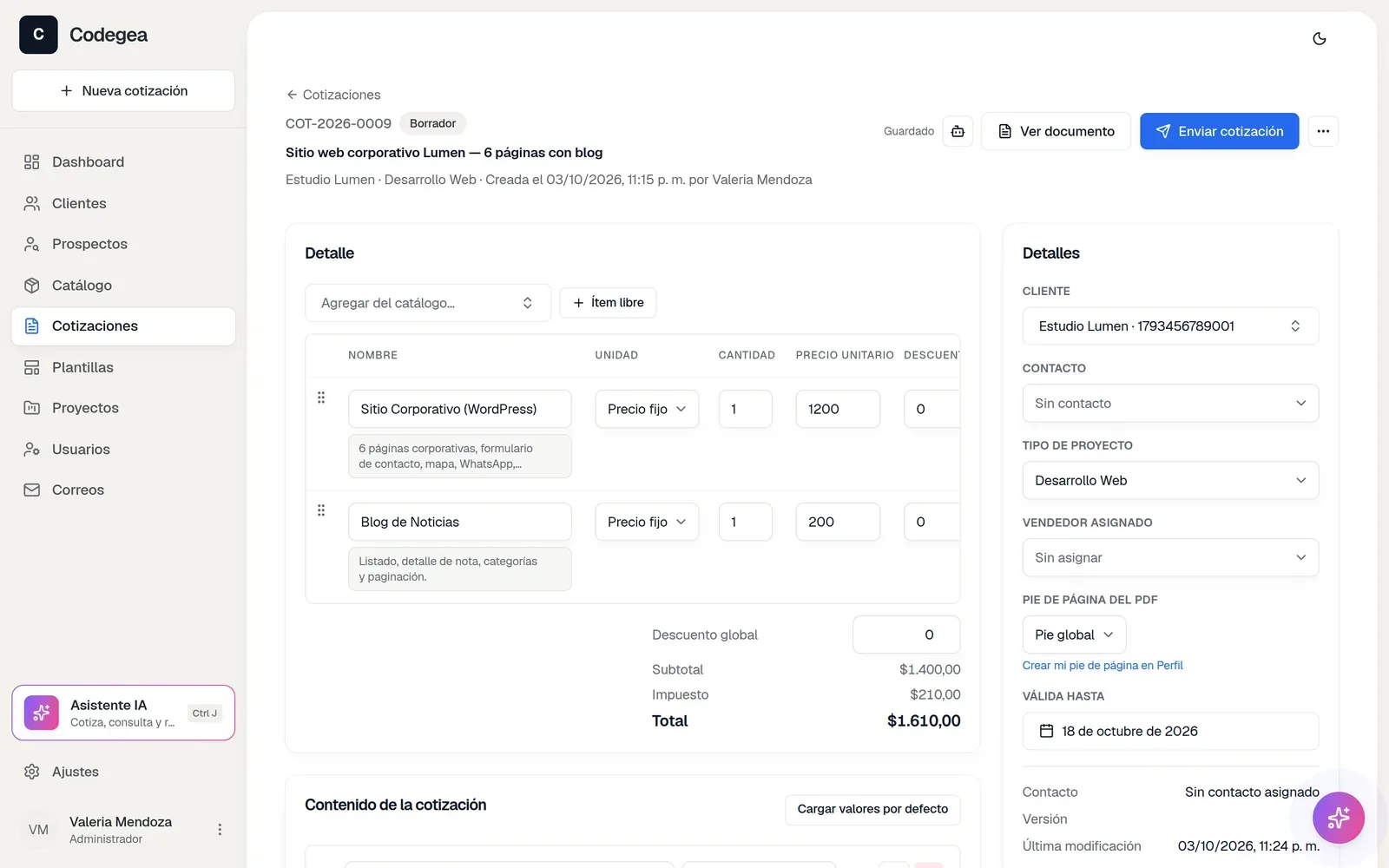Click Cargar valores por defecto
Viewport: 1389px width, 868px height.
(x=872, y=809)
